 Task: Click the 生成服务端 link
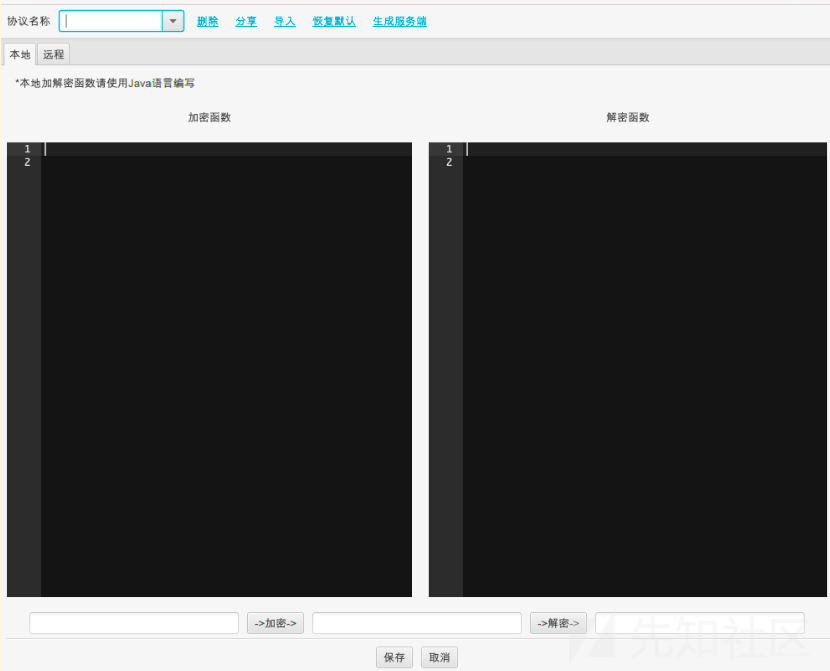[x=399, y=21]
